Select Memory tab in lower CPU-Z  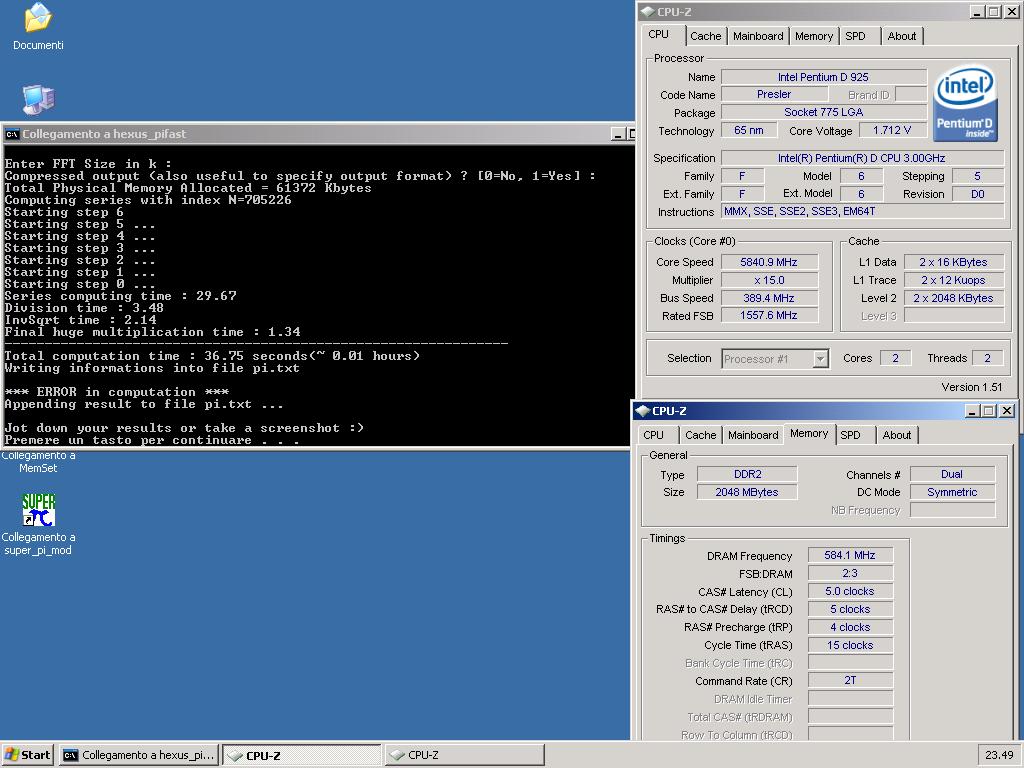coord(809,434)
